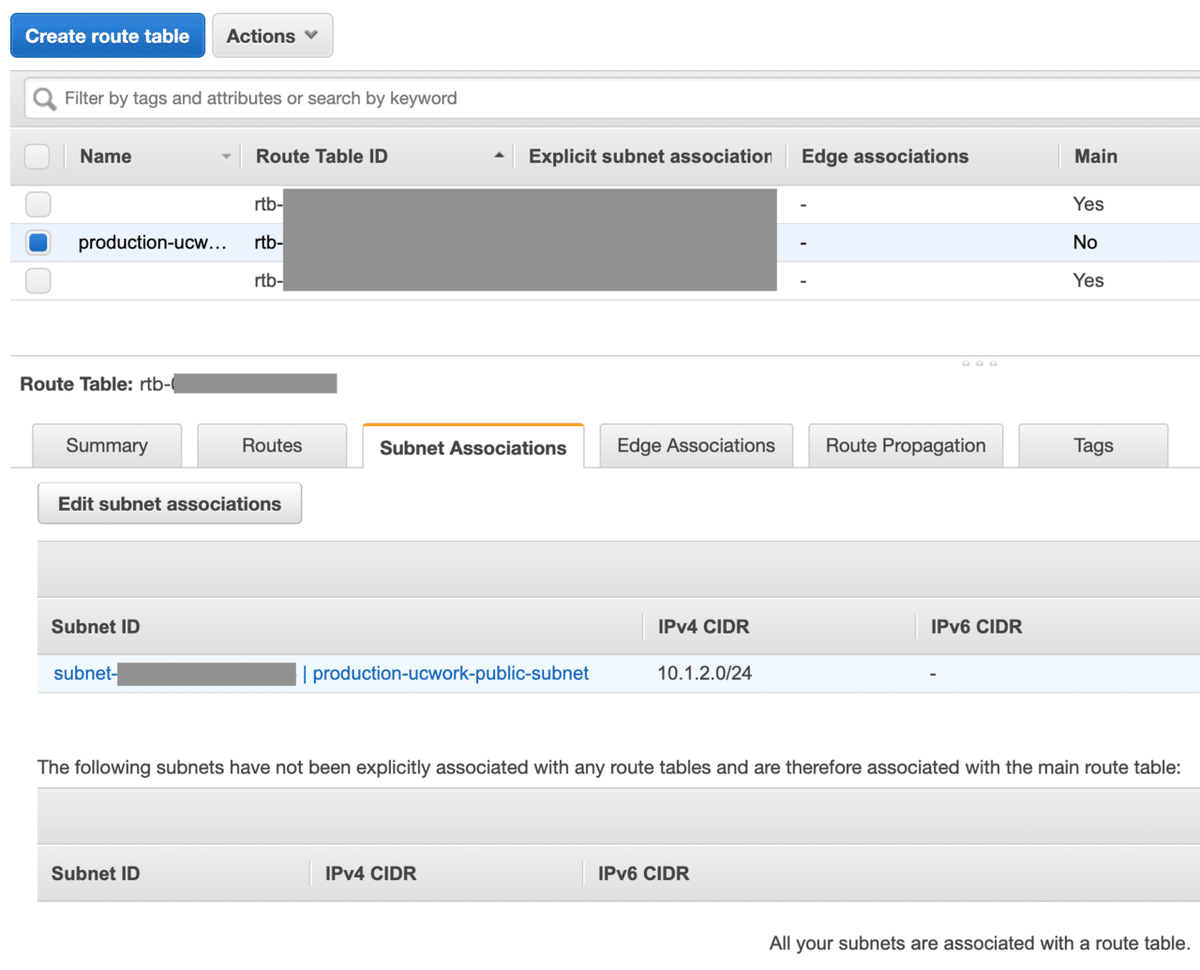Screen dimensions: 1200x970
Task: Open the Routes tab
Action: click(272, 446)
